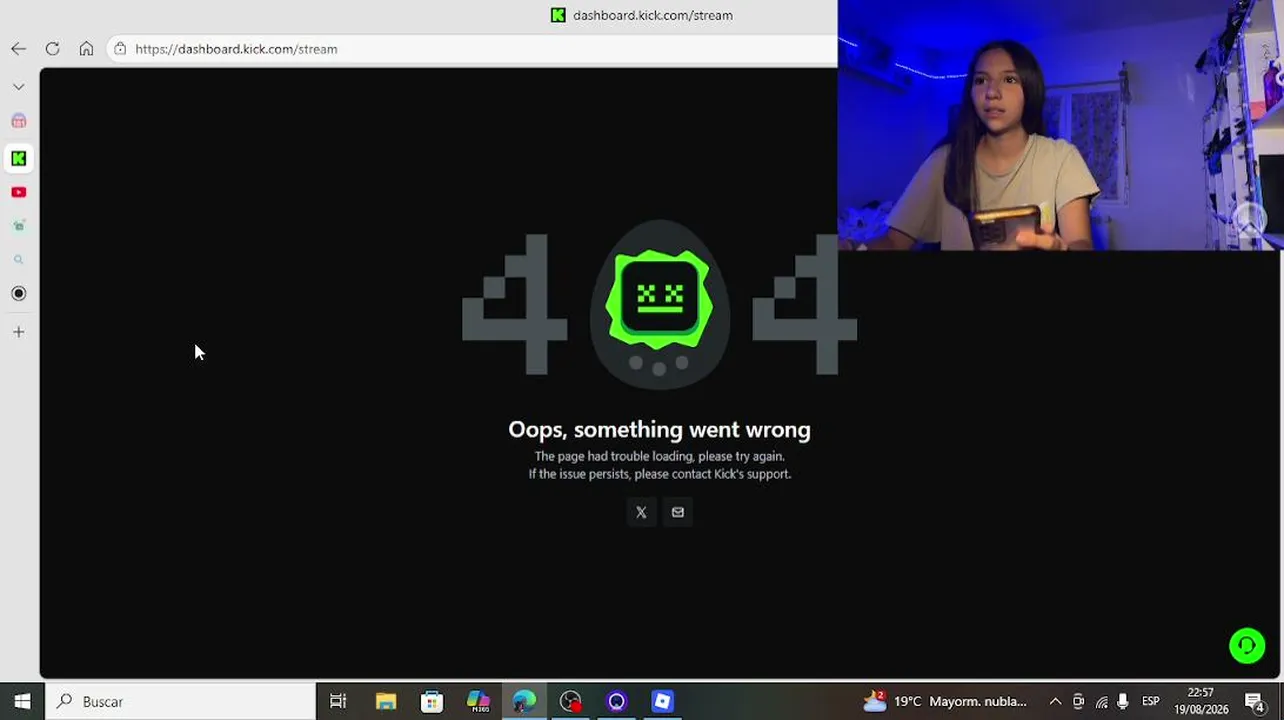Contact Kick support via the email icon
The height and width of the screenshot is (720, 1284).
pos(678,512)
